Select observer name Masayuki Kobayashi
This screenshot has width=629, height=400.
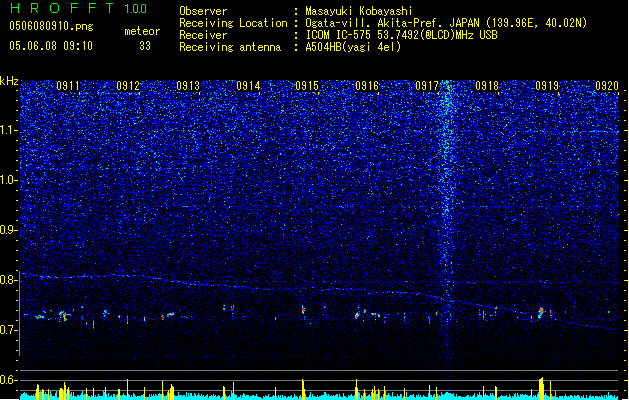pos(359,11)
